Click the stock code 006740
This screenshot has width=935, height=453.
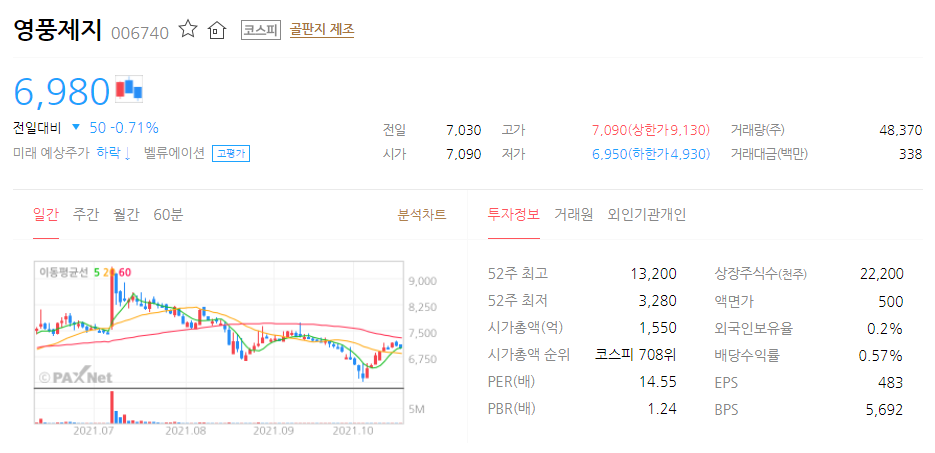pos(140,32)
